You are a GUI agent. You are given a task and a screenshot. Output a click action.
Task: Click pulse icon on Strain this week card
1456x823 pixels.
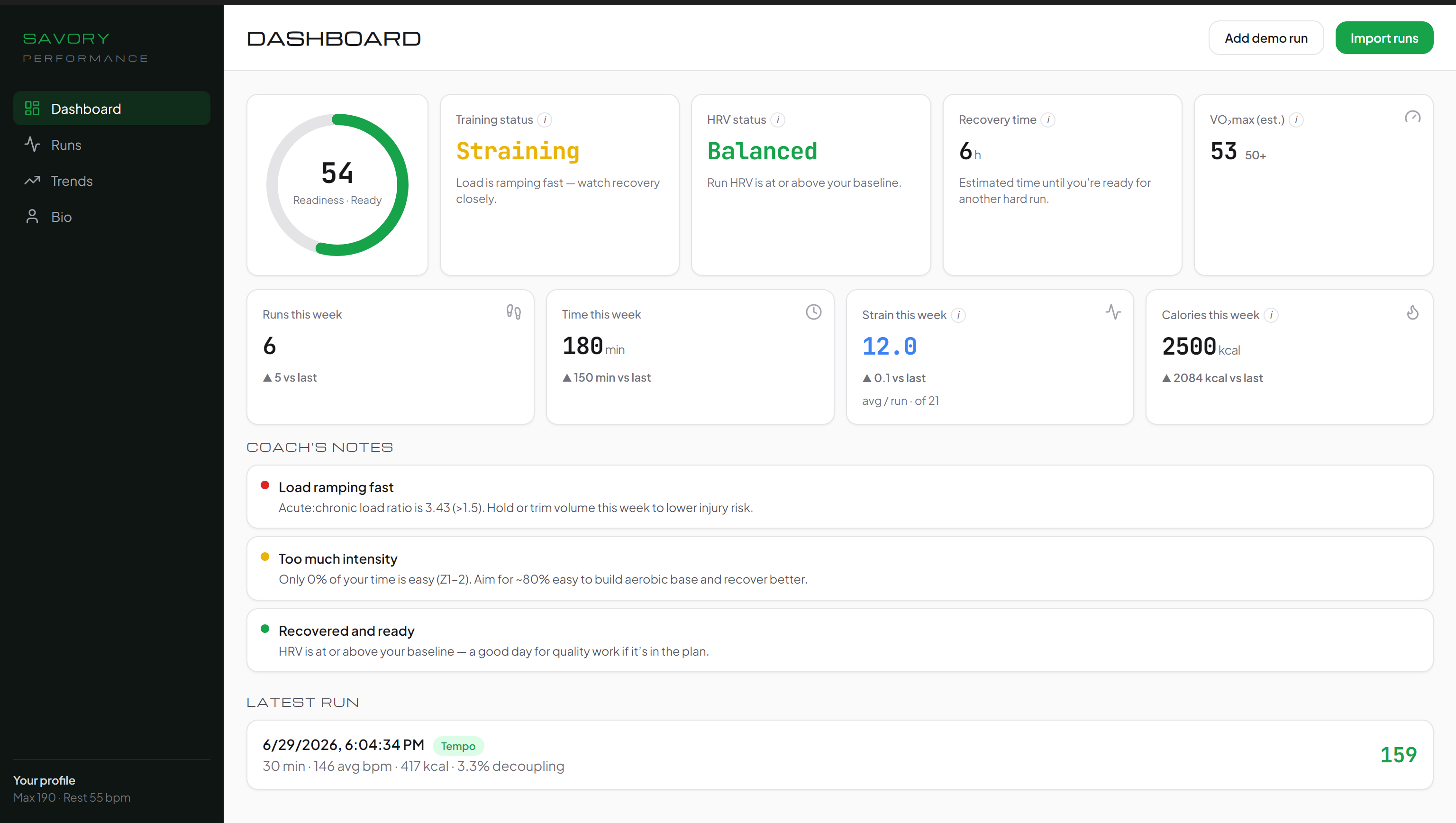click(1113, 312)
